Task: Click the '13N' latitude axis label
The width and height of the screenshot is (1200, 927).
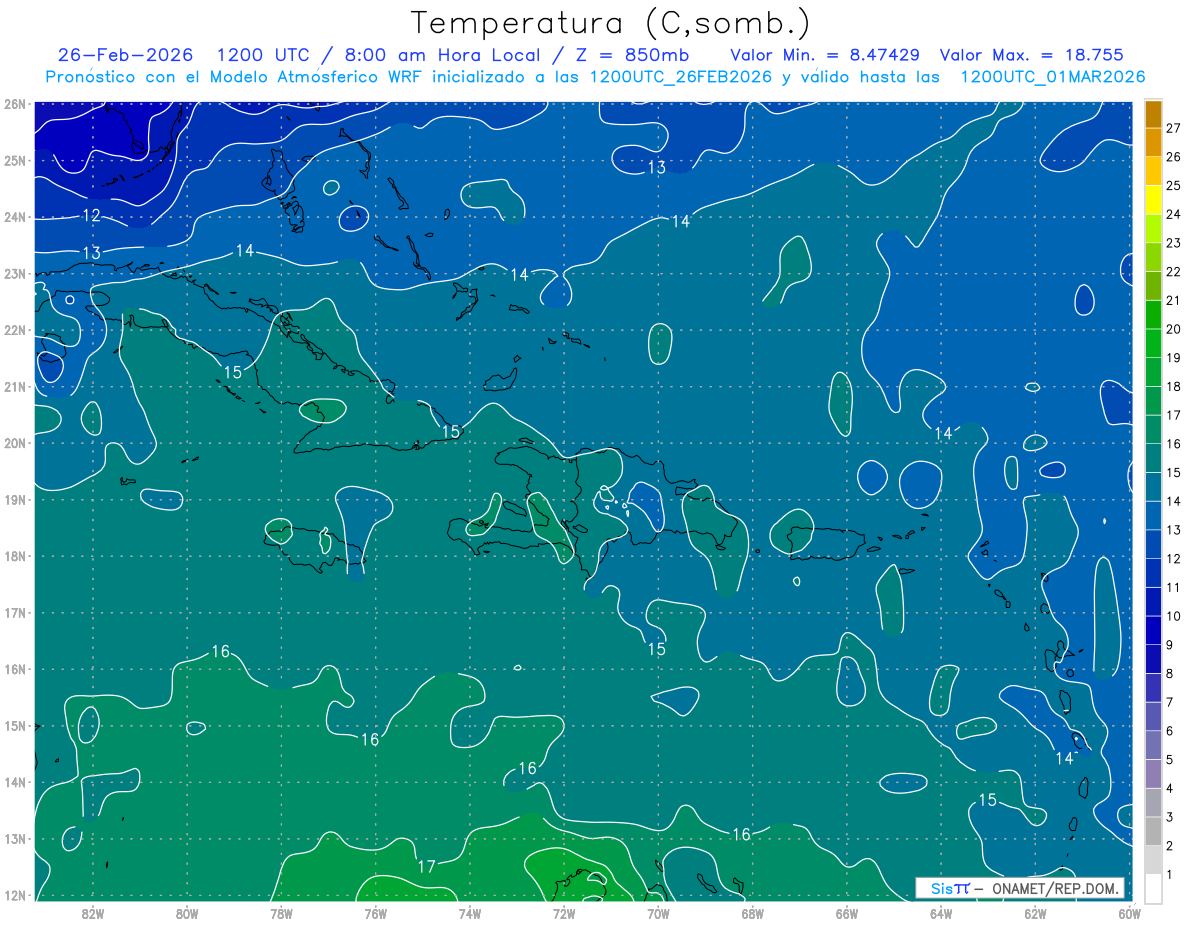Action: tap(15, 838)
